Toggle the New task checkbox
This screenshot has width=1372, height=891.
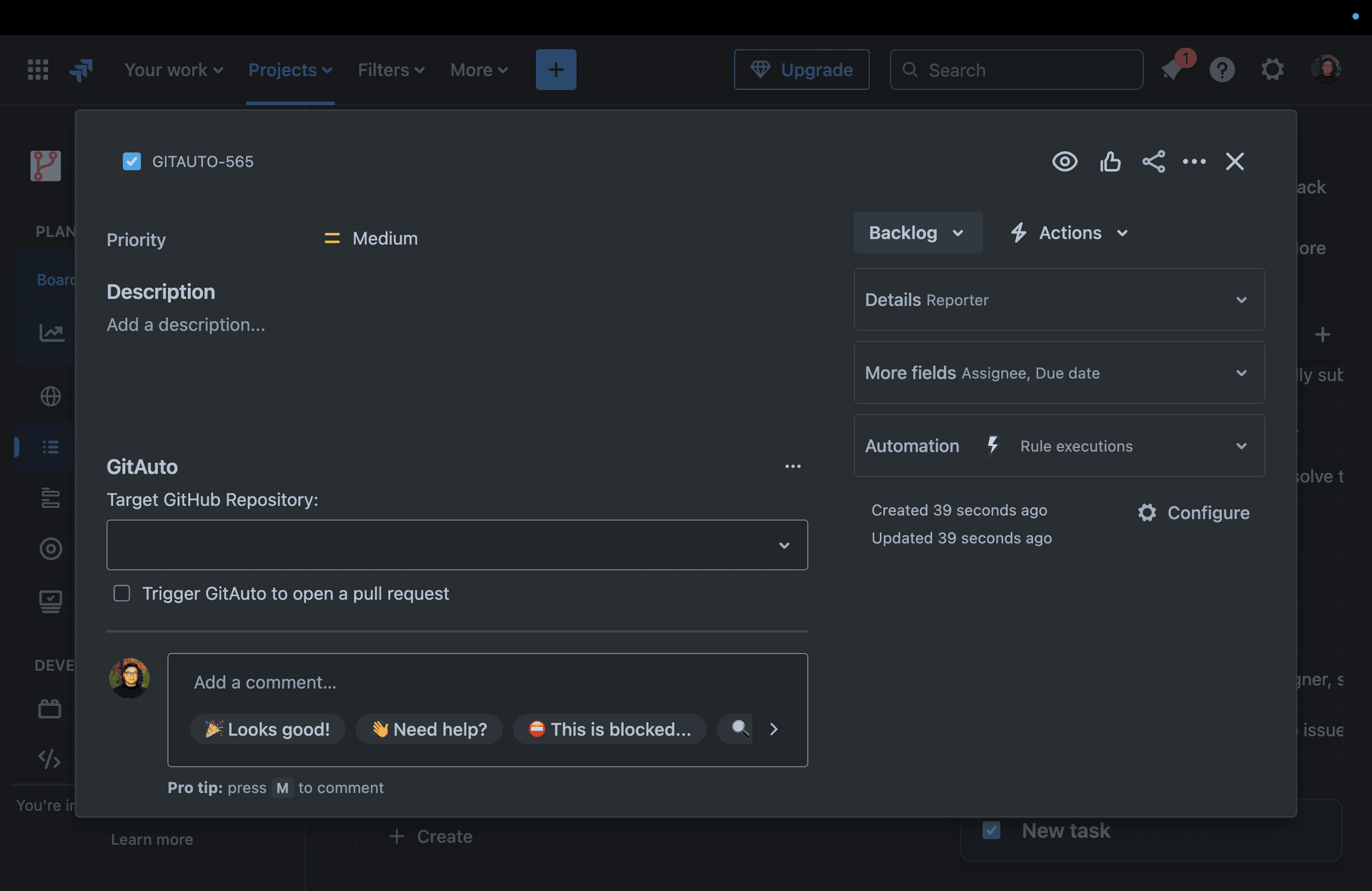point(992,830)
